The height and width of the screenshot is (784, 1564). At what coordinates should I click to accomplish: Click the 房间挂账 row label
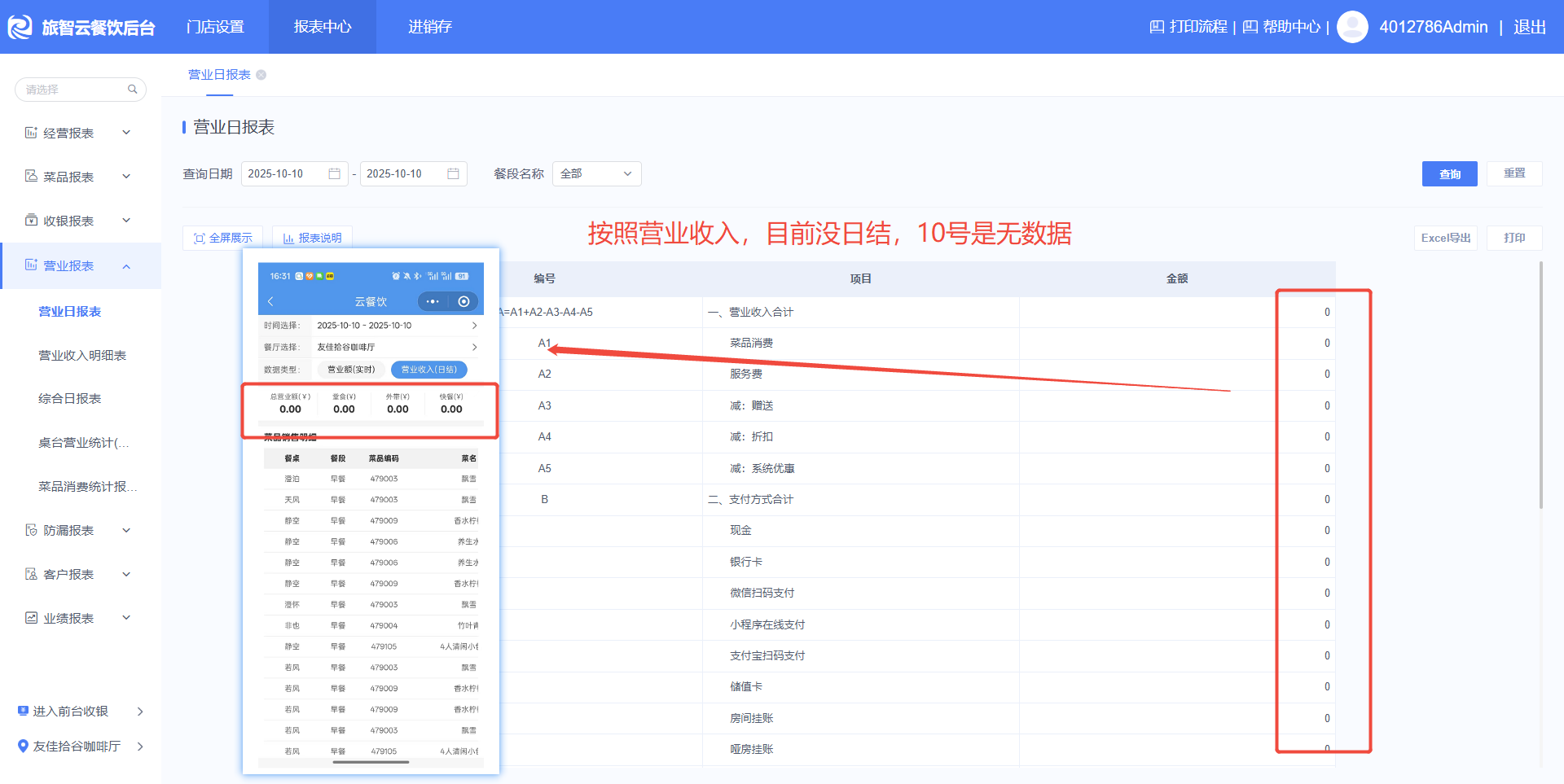(751, 719)
